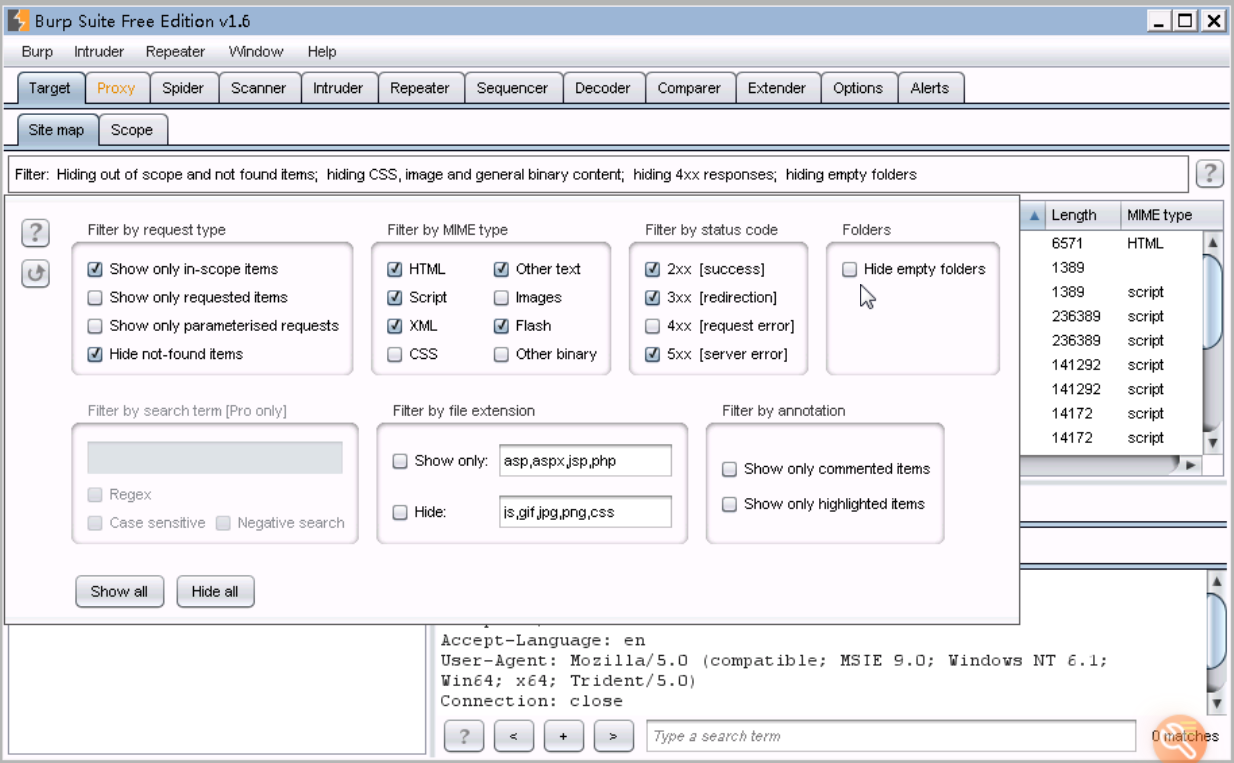
Task: Click the filter help question mark icon
Action: [x=36, y=233]
